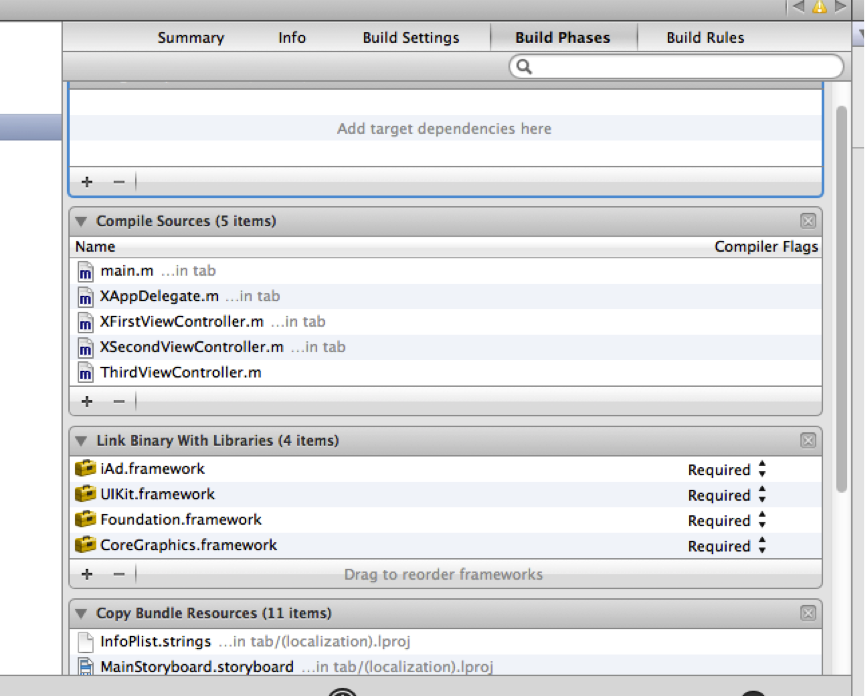Delete the Link Binary With Libraries phase
The height and width of the screenshot is (697, 865).
[808, 440]
